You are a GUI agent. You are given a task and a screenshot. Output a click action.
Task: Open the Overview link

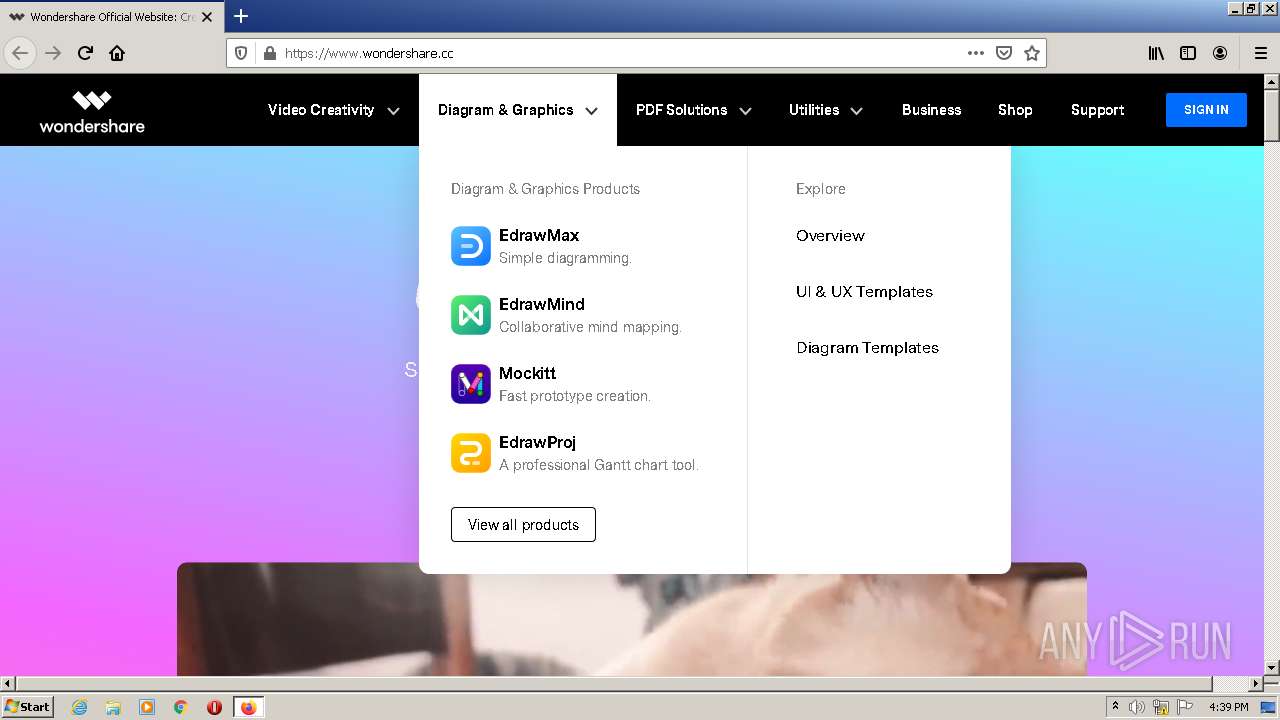[x=830, y=236]
